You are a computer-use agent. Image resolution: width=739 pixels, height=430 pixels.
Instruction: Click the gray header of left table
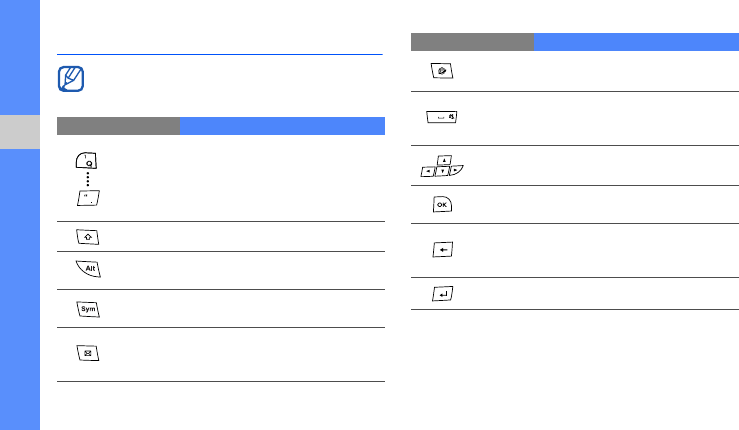pyautogui.click(x=118, y=126)
